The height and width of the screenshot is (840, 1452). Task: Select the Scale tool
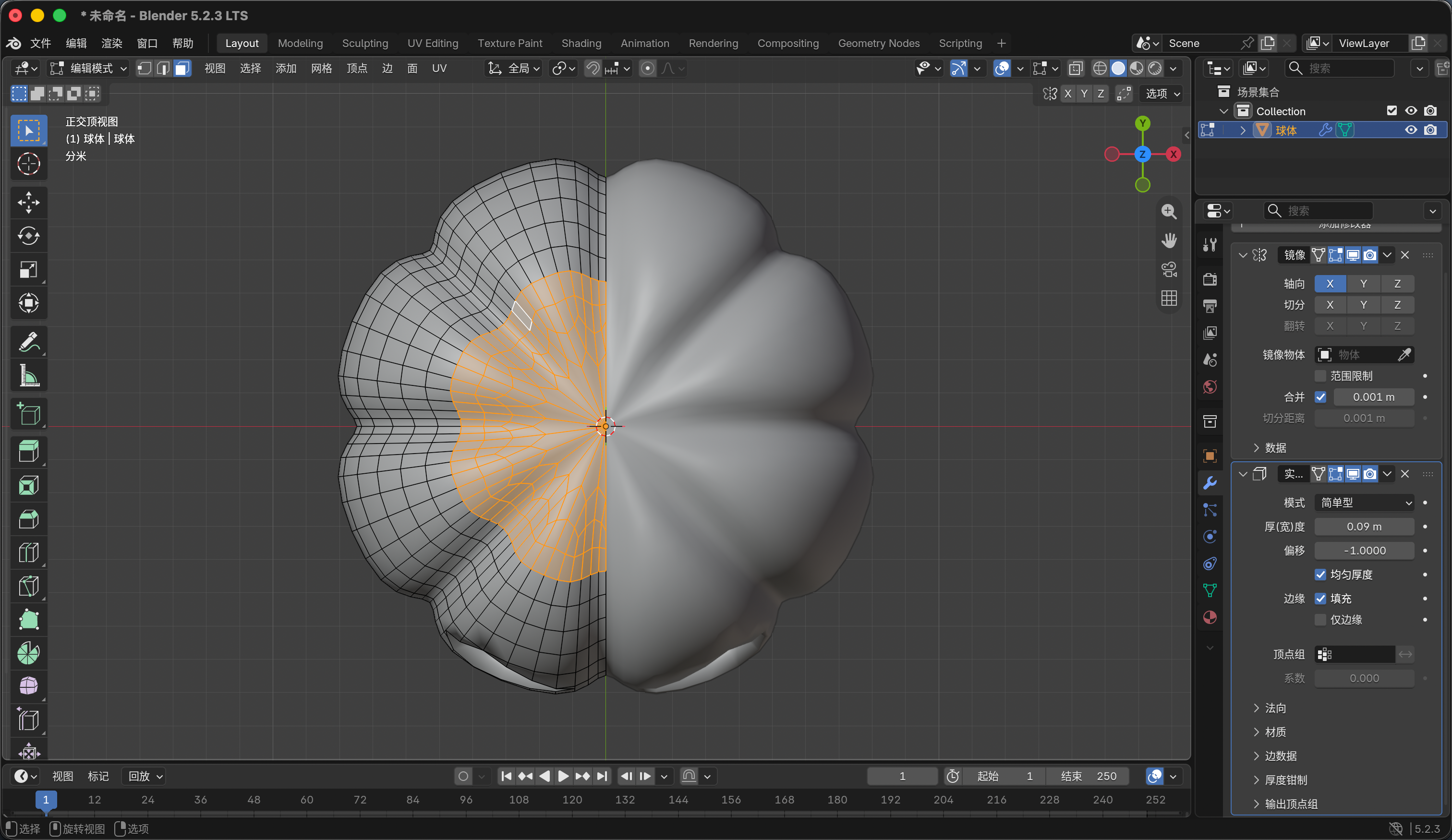[28, 269]
